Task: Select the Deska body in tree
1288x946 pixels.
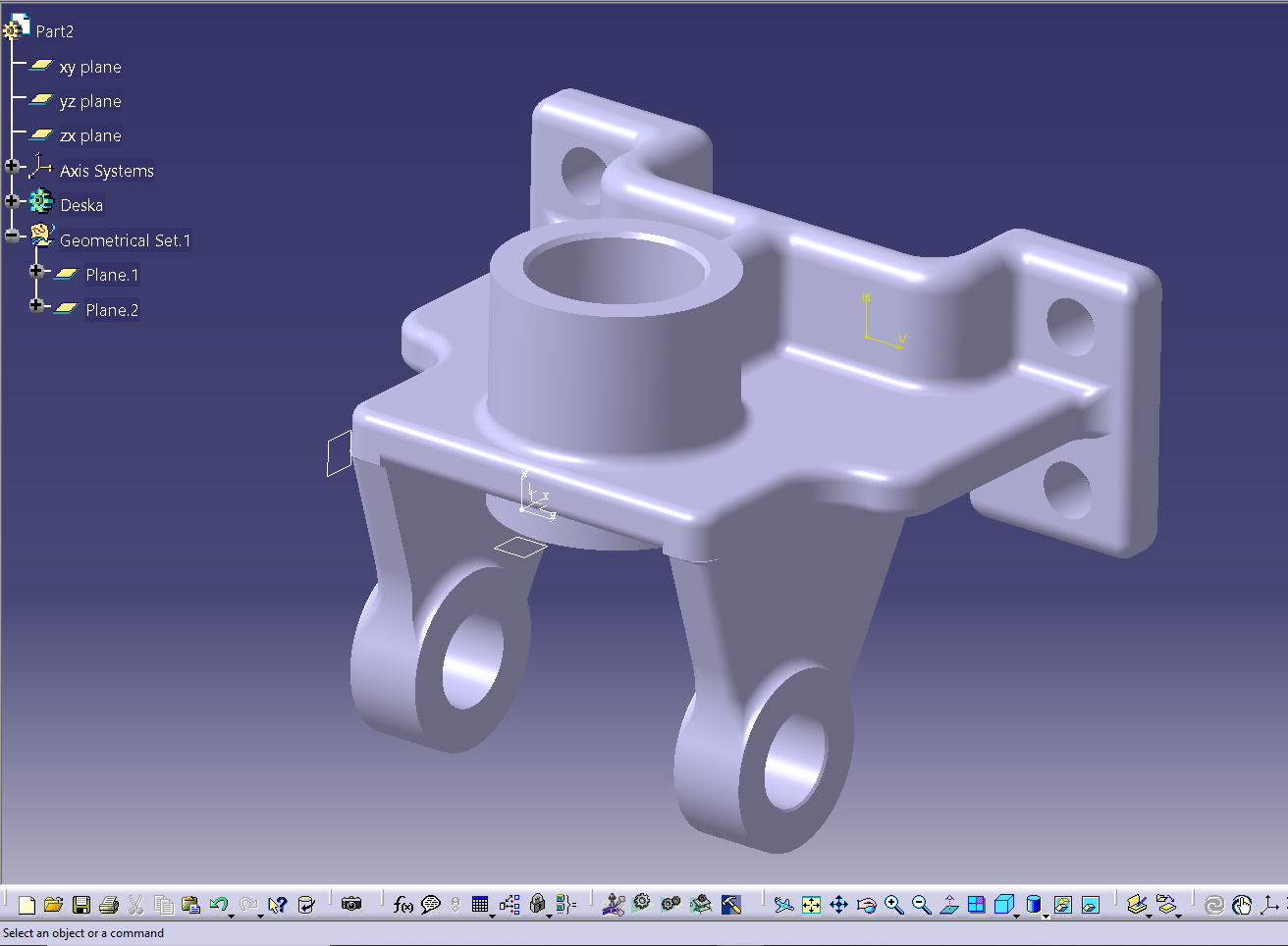Action: [80, 205]
